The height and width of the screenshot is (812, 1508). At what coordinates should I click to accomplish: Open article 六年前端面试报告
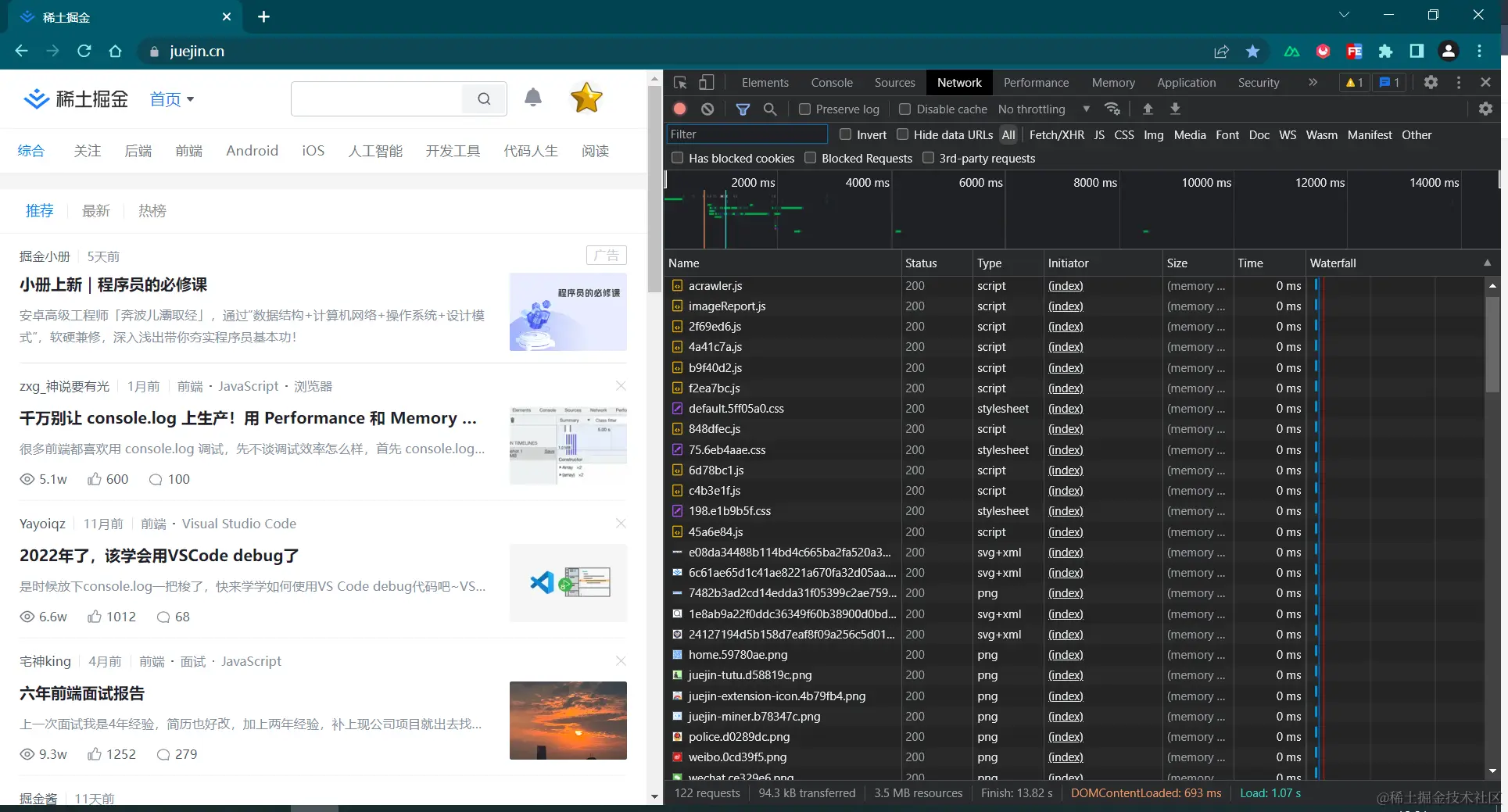coord(82,693)
